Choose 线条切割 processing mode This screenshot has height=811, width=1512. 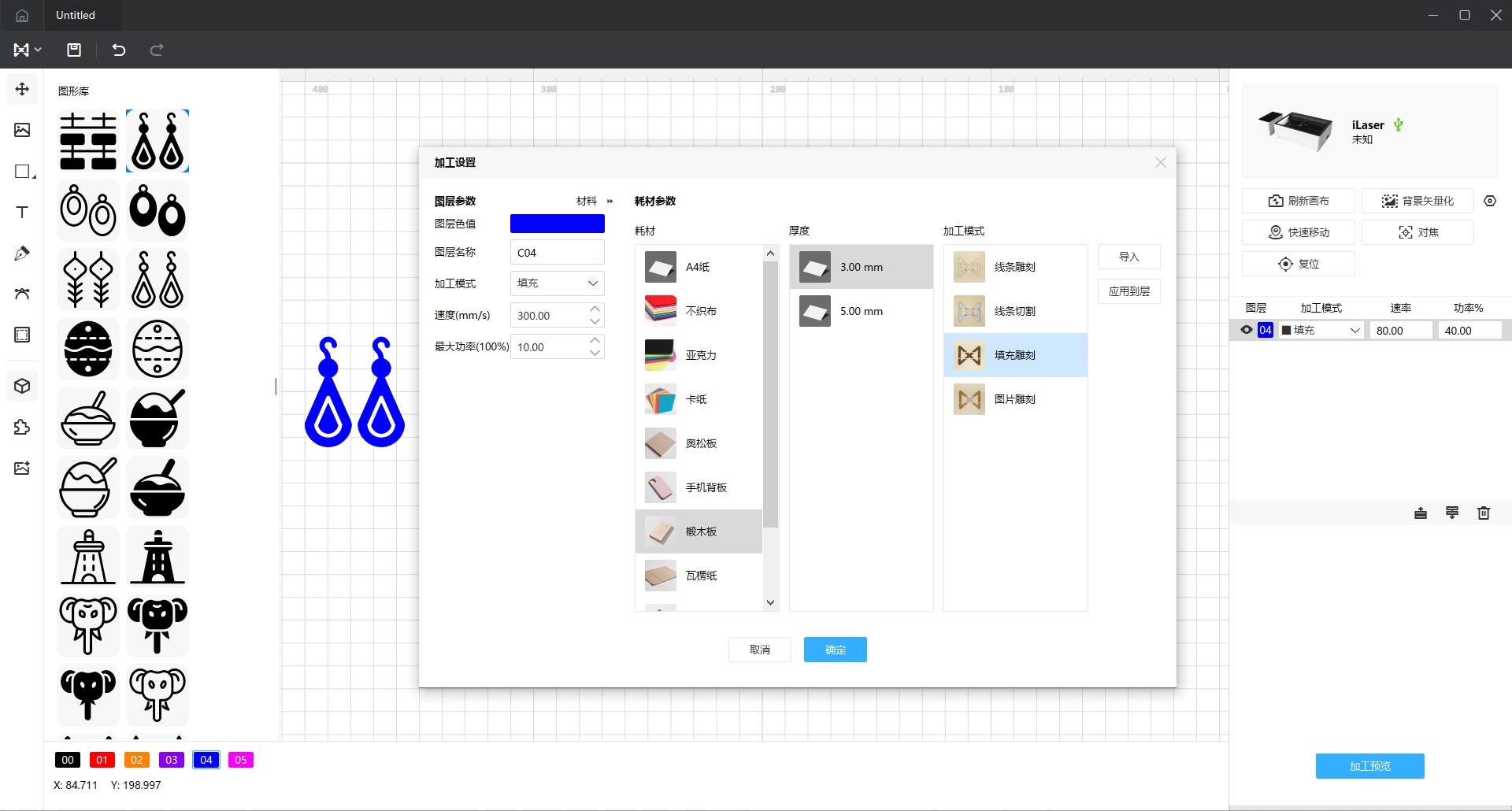click(x=1015, y=311)
